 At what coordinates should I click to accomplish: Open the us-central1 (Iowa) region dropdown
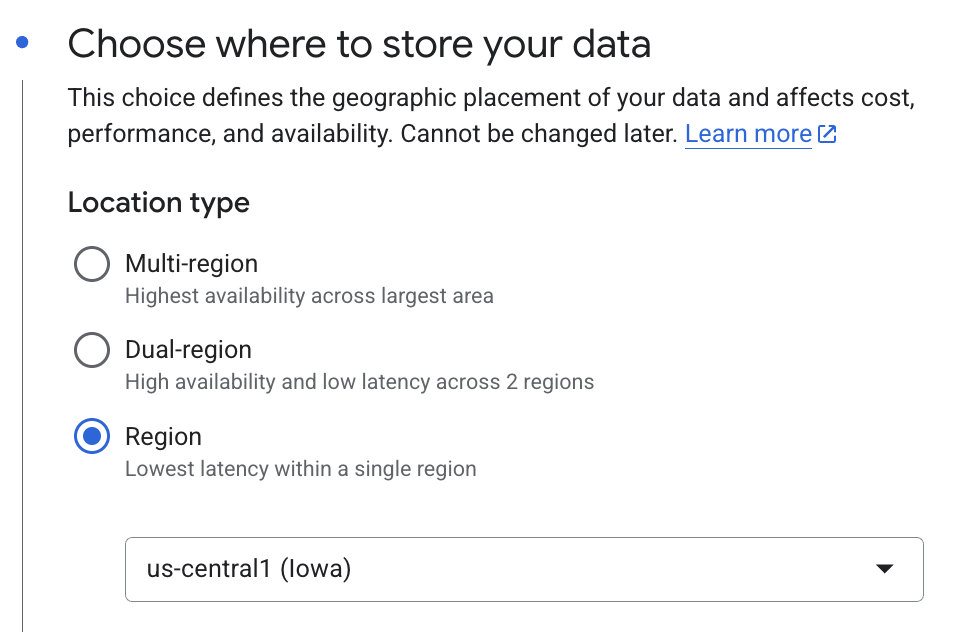click(x=524, y=569)
